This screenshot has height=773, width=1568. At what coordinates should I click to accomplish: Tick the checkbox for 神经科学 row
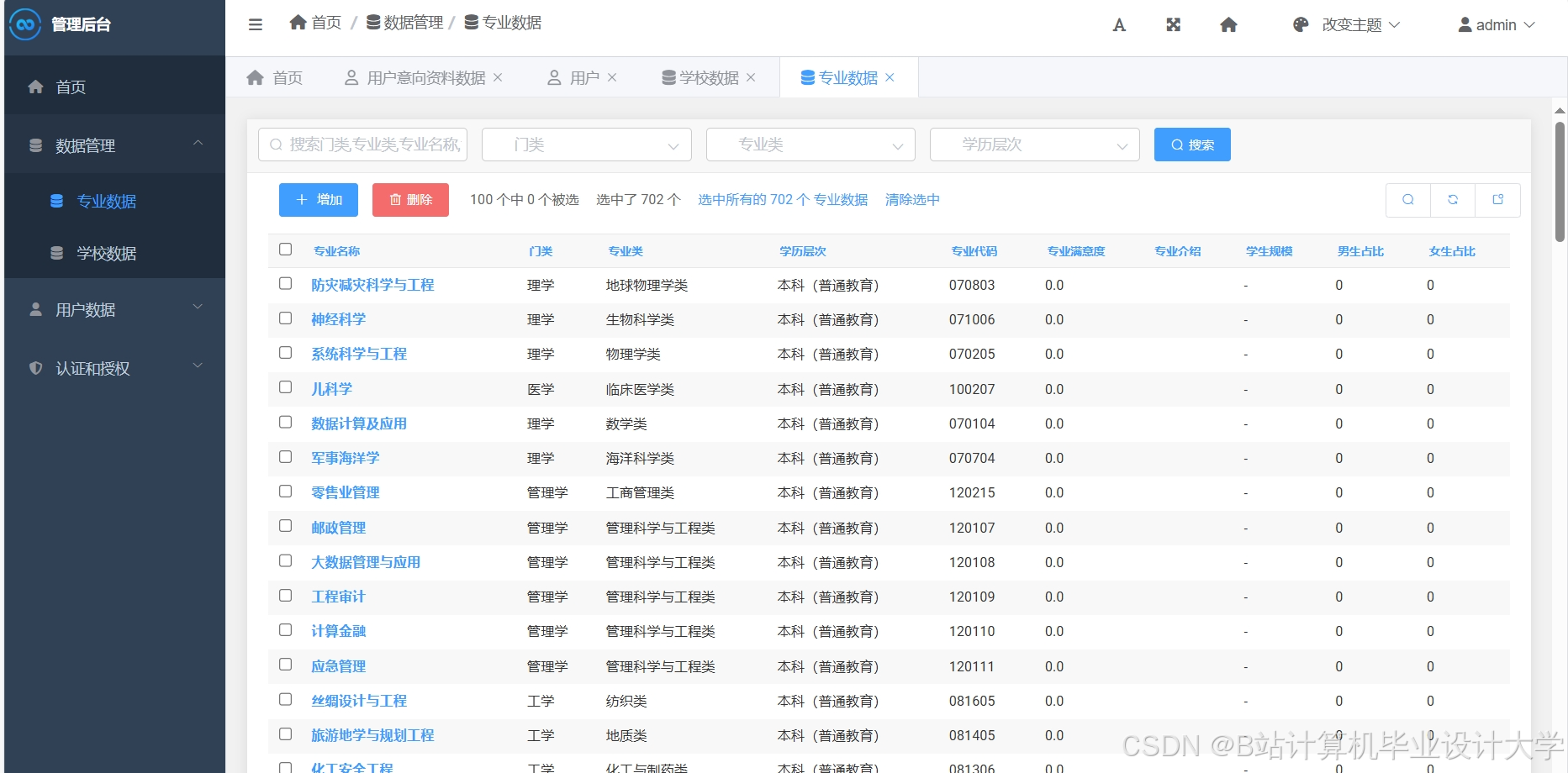285,318
